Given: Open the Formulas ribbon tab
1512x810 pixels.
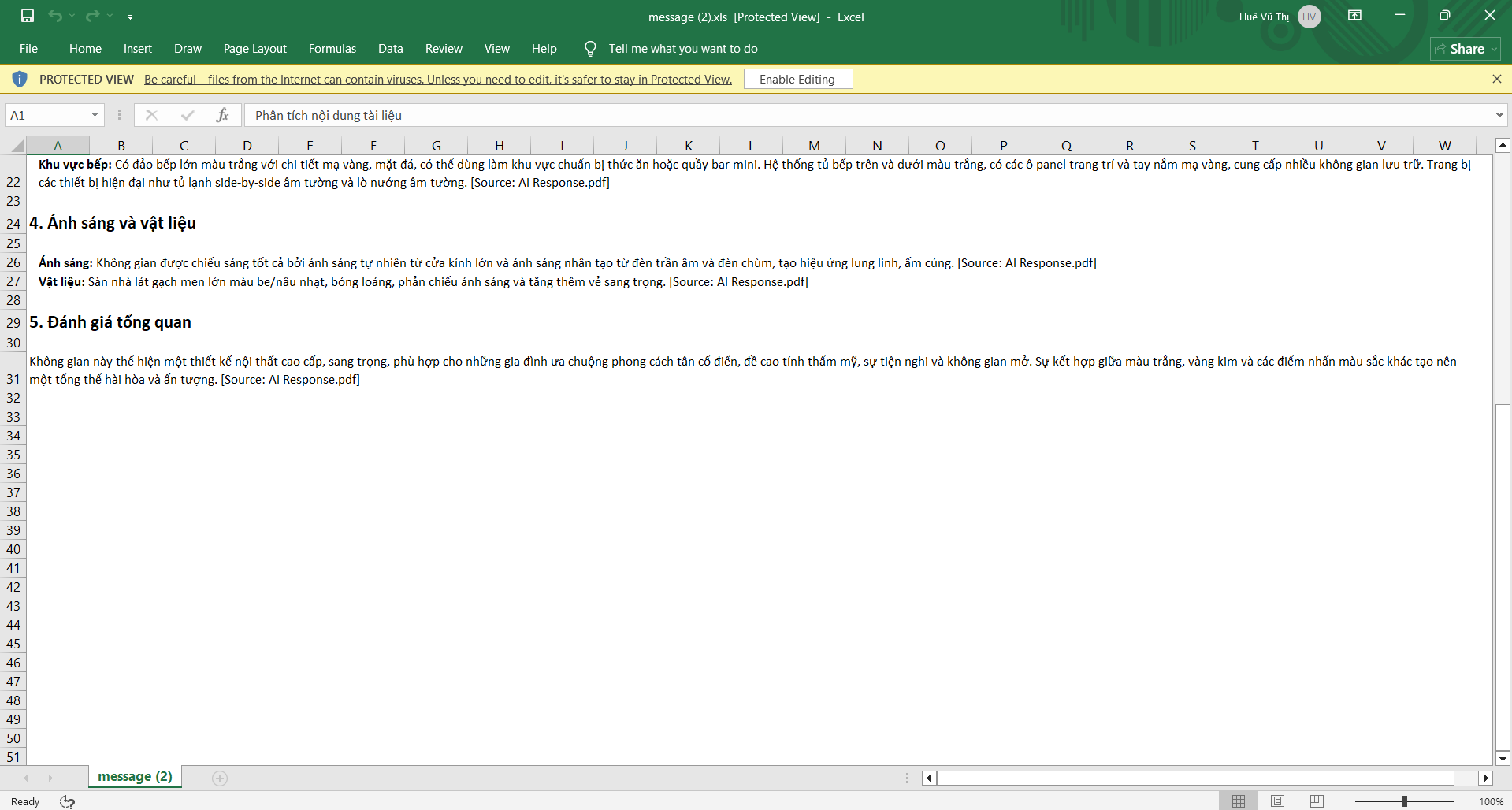Looking at the screenshot, I should click(x=332, y=49).
